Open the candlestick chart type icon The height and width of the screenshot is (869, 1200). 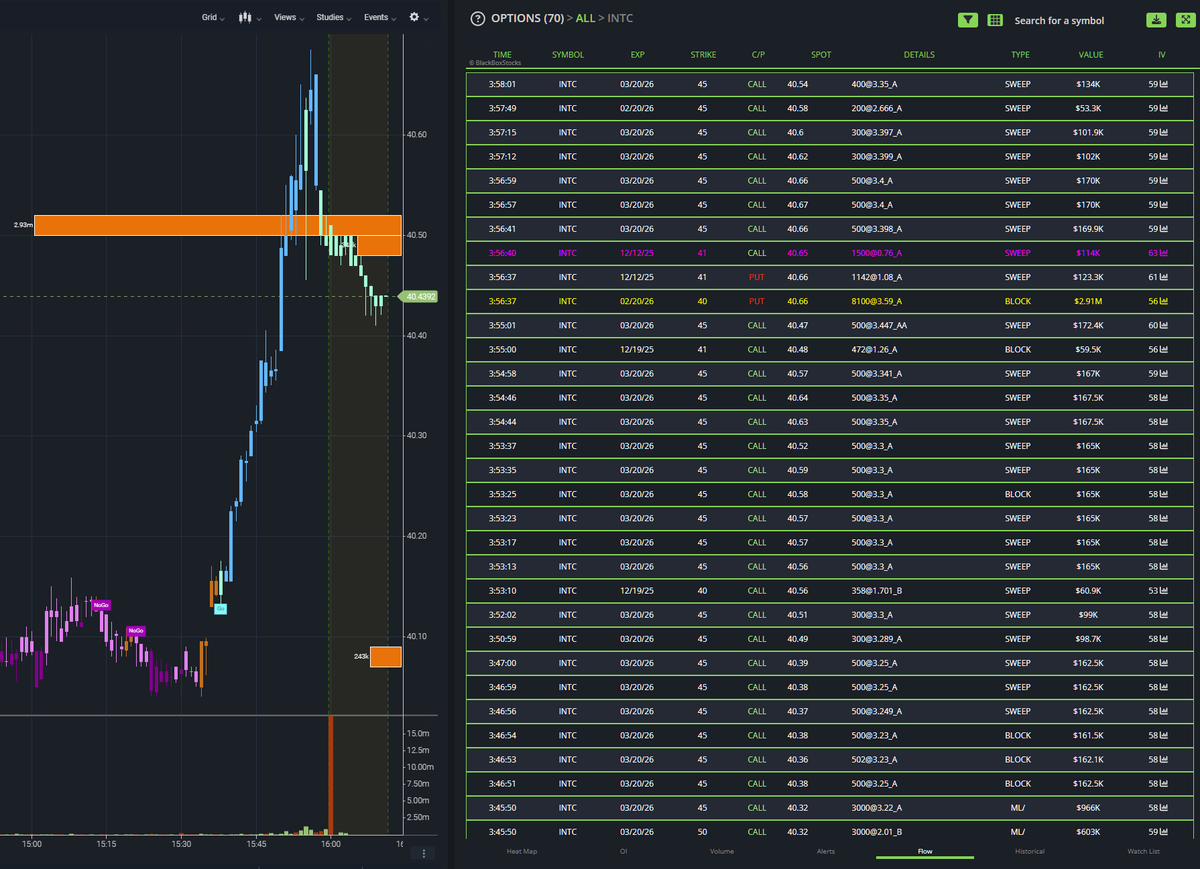pos(243,18)
